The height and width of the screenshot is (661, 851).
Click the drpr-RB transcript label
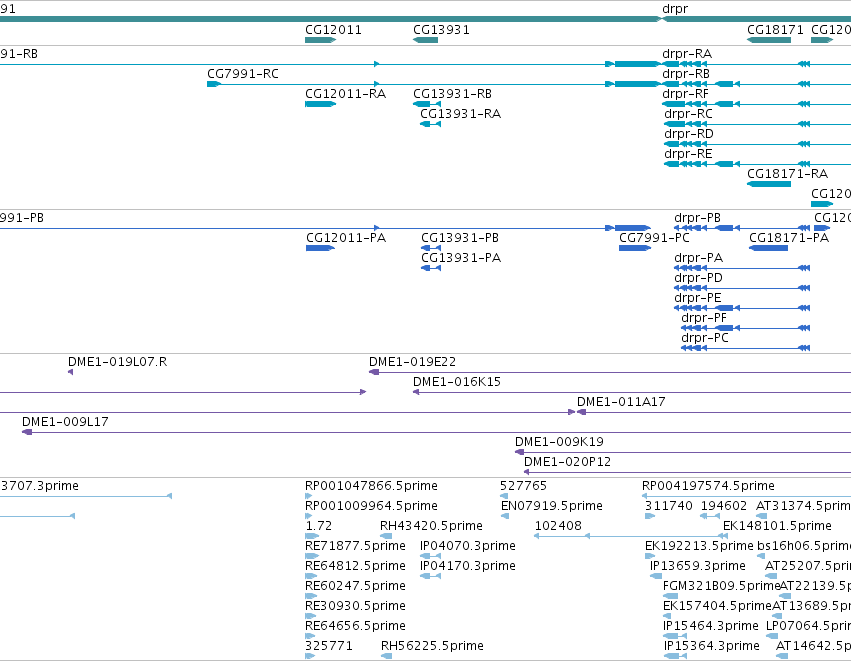point(685,74)
